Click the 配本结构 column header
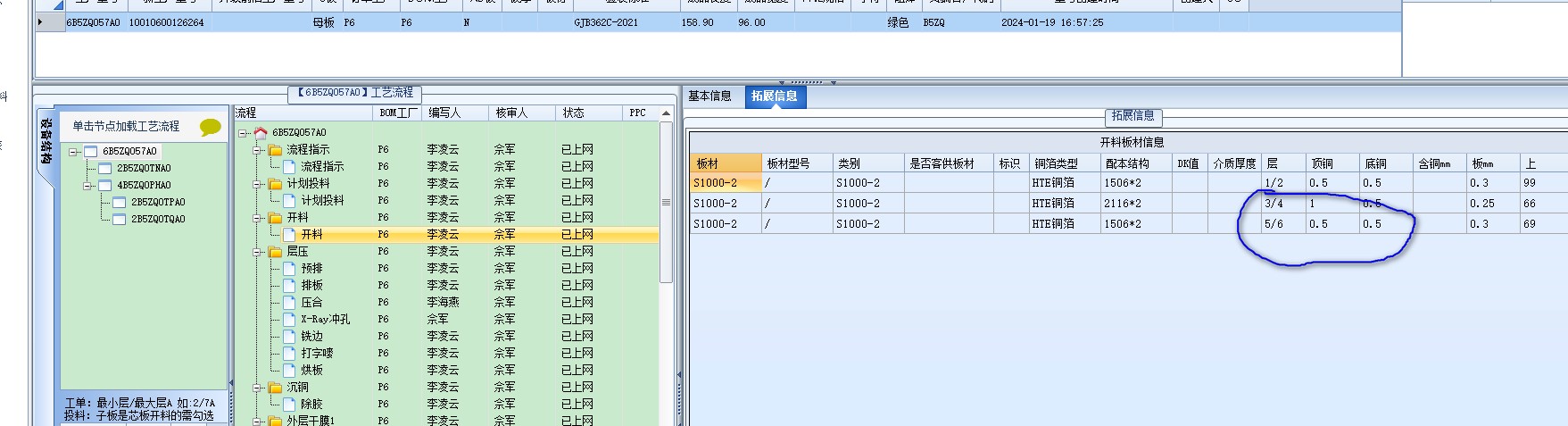The height and width of the screenshot is (426, 1568). coord(1136,163)
